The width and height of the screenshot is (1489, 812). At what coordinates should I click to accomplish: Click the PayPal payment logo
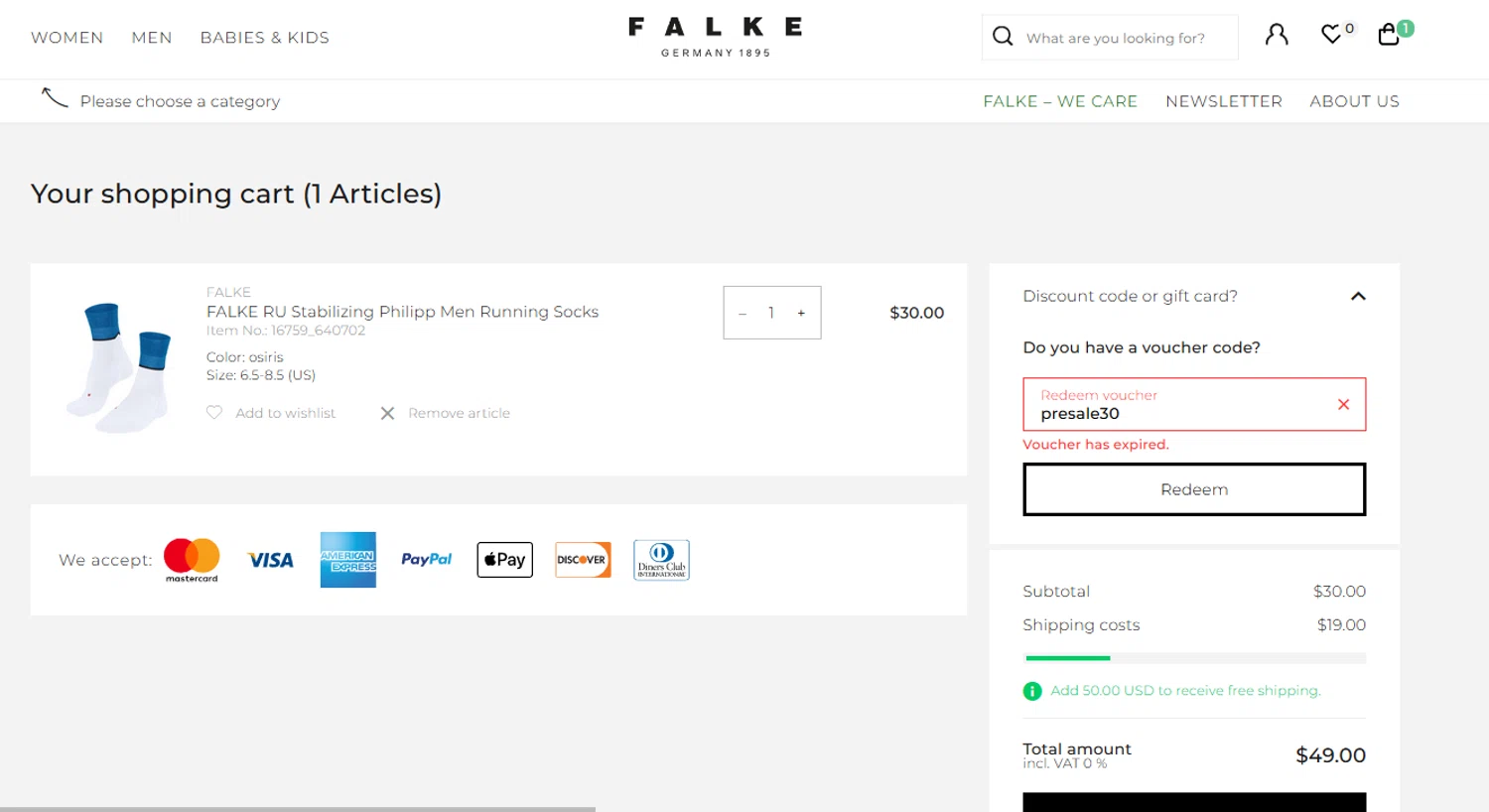tap(426, 560)
